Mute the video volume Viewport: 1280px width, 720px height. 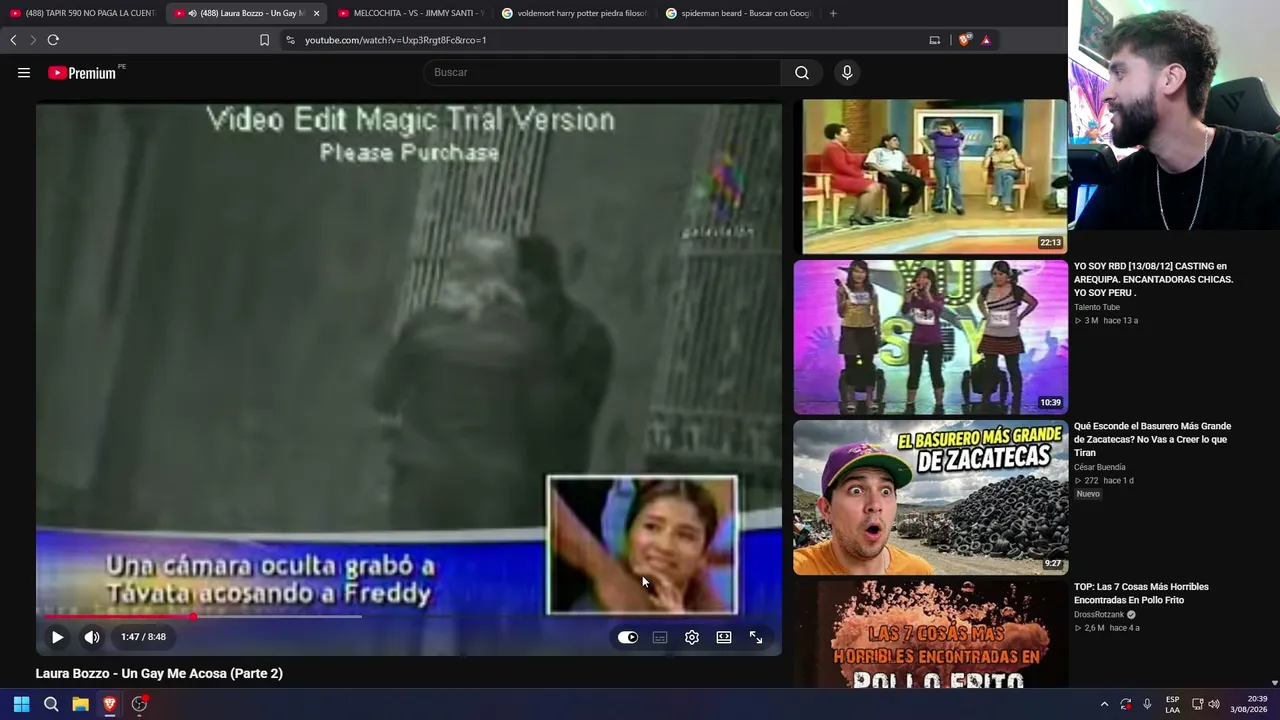(x=92, y=637)
